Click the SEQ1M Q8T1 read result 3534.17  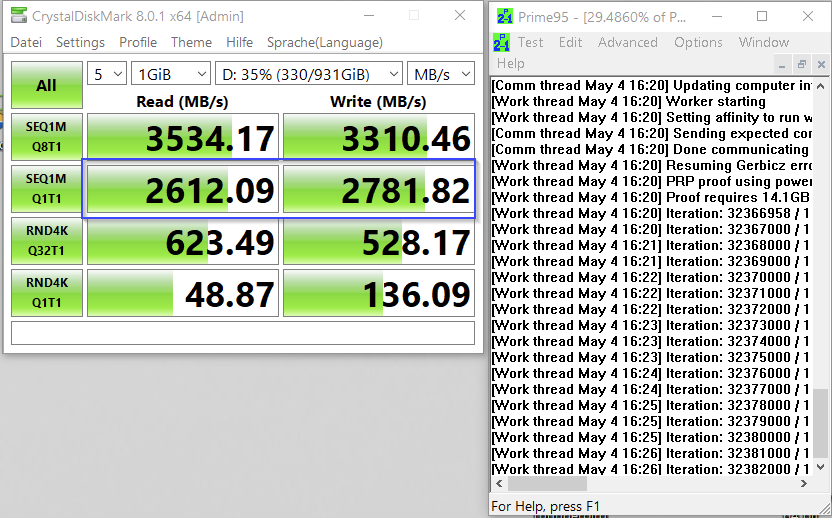click(183, 137)
